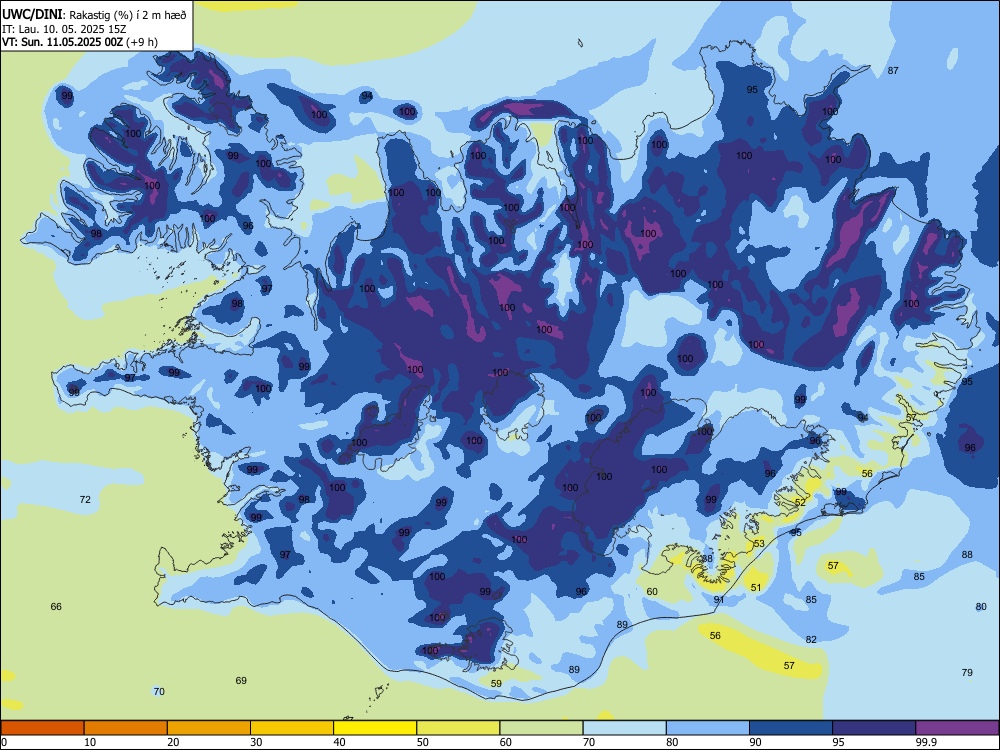The height and width of the screenshot is (750, 1000).
Task: Click the 72 humidity value over the sea
Action: click(85, 499)
